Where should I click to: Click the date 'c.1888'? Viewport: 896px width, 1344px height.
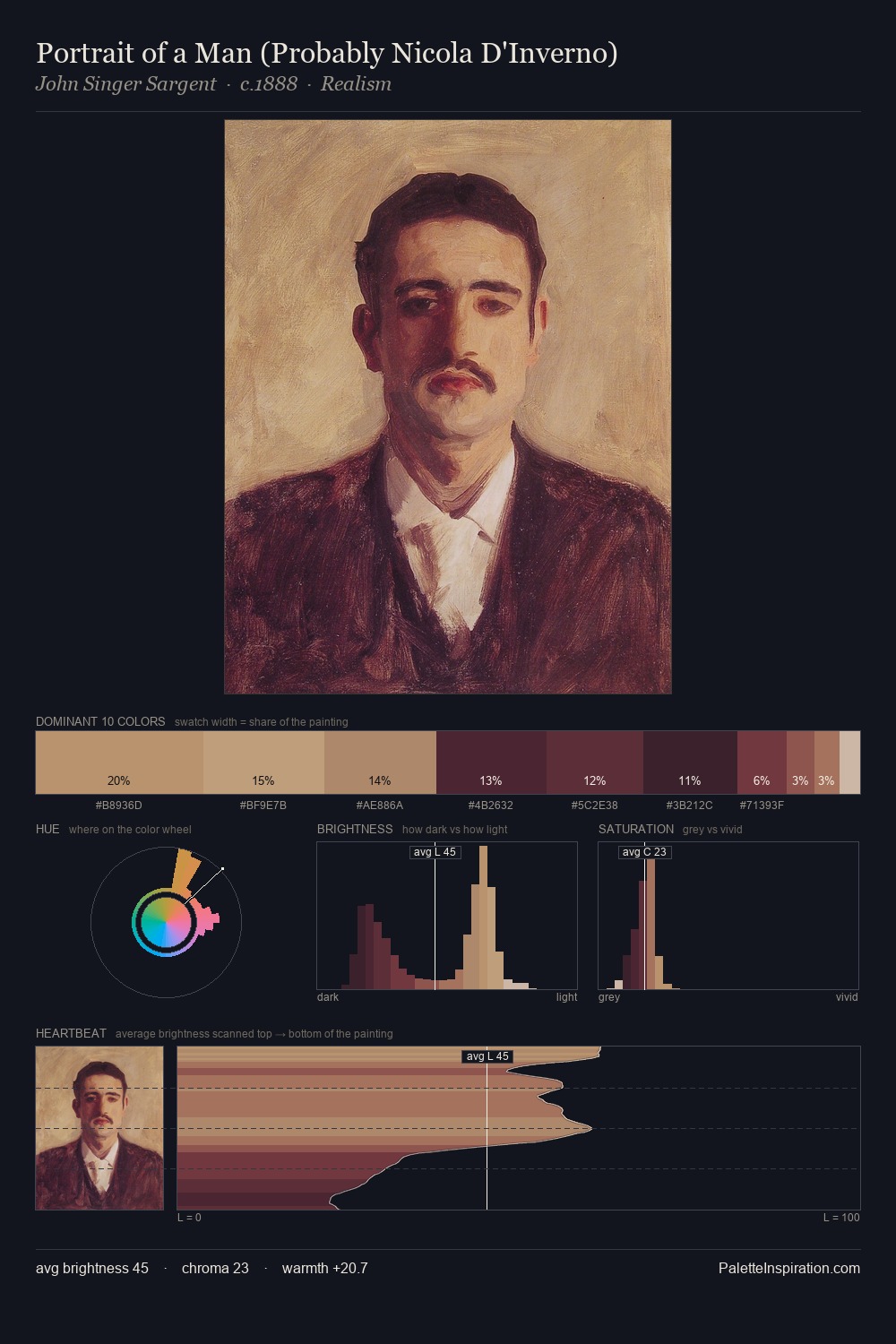[x=269, y=84]
